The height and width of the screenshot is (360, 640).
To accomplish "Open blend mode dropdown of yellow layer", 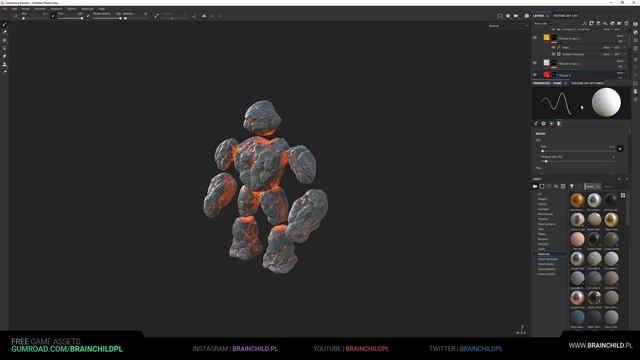I will (x=620, y=36).
